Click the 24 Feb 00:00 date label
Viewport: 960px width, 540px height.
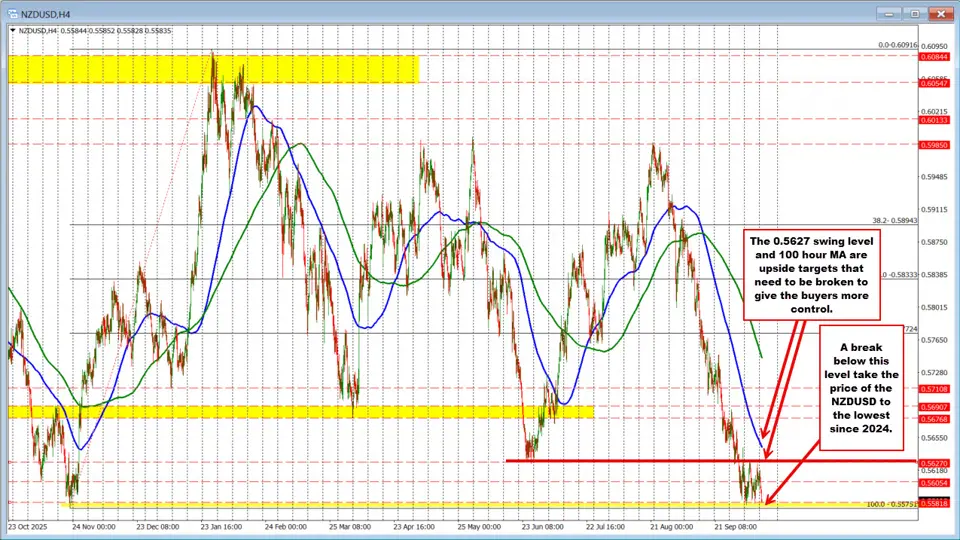(285, 527)
